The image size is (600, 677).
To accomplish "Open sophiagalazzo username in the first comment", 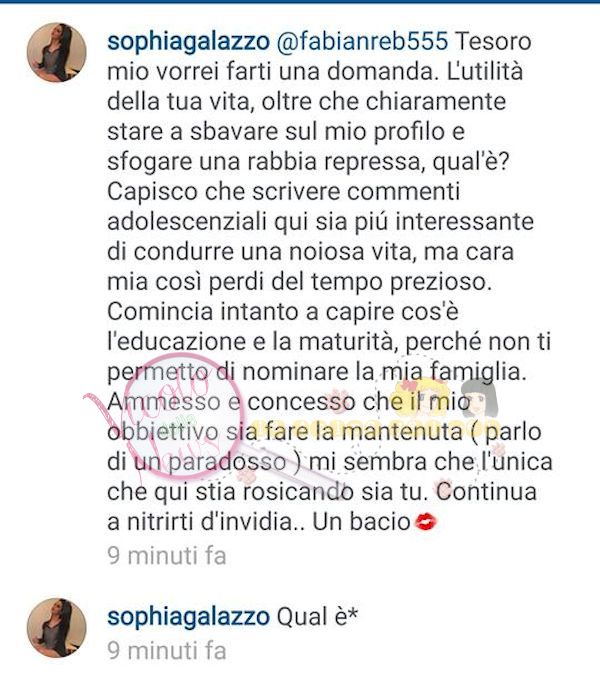I will 188,42.
